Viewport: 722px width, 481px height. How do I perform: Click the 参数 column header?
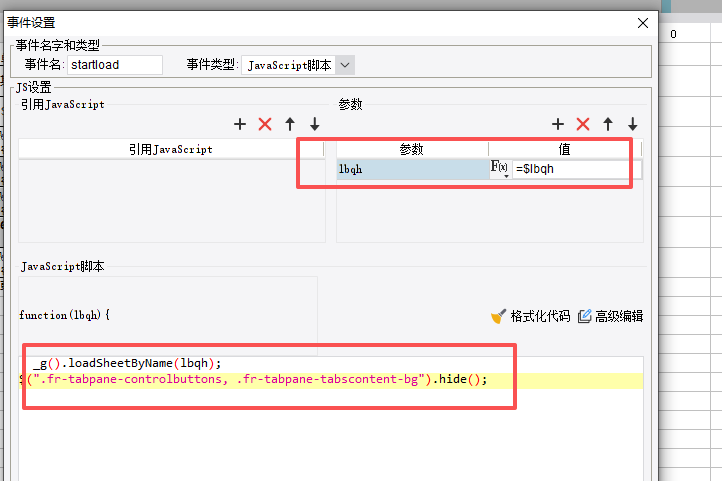pyautogui.click(x=412, y=150)
